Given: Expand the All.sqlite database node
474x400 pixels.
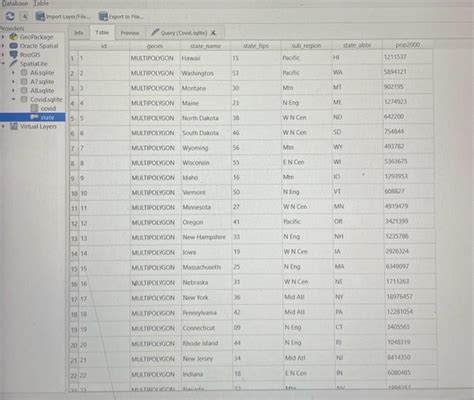Looking at the screenshot, I should [13, 90].
